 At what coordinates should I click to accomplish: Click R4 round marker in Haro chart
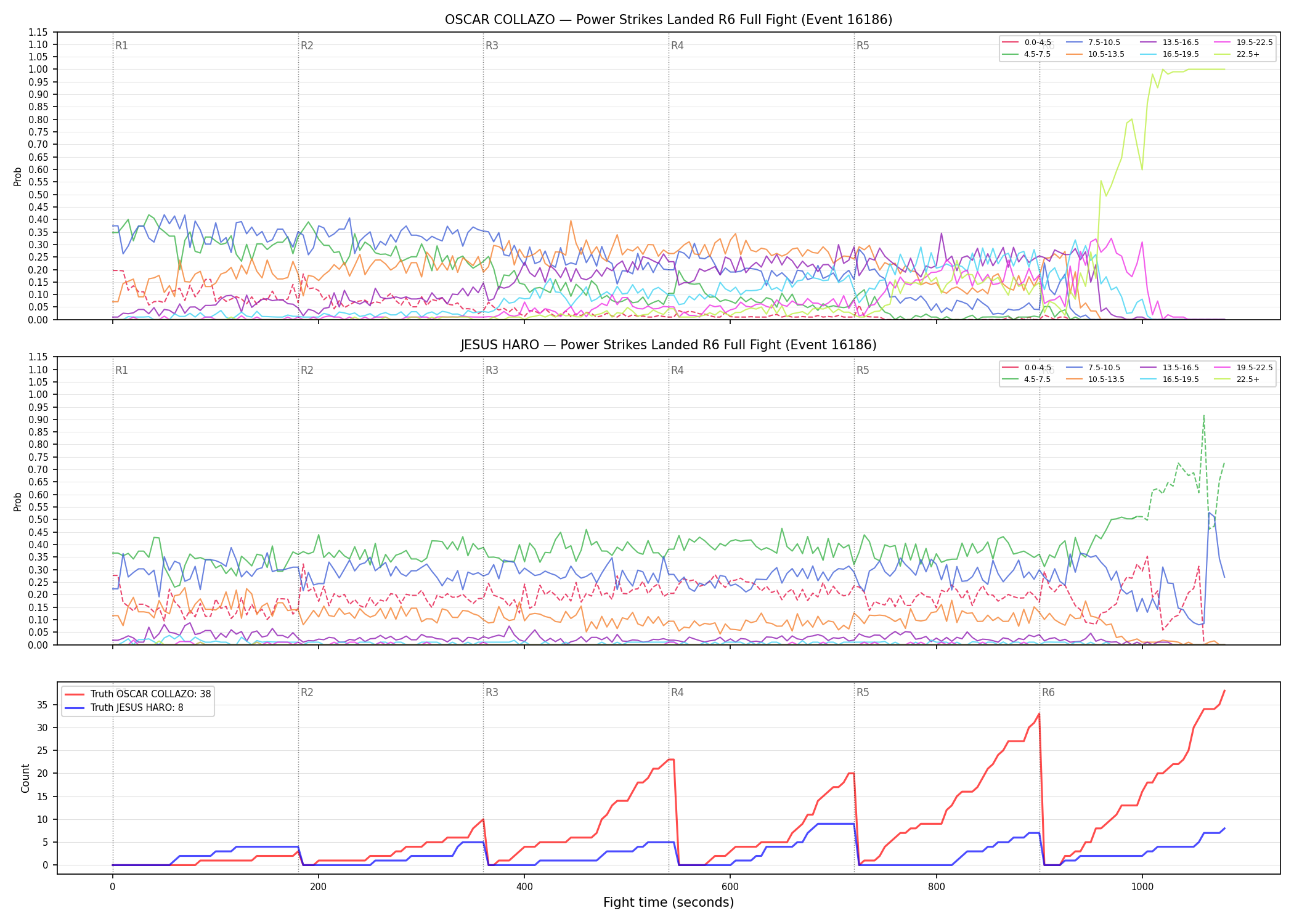click(x=677, y=370)
